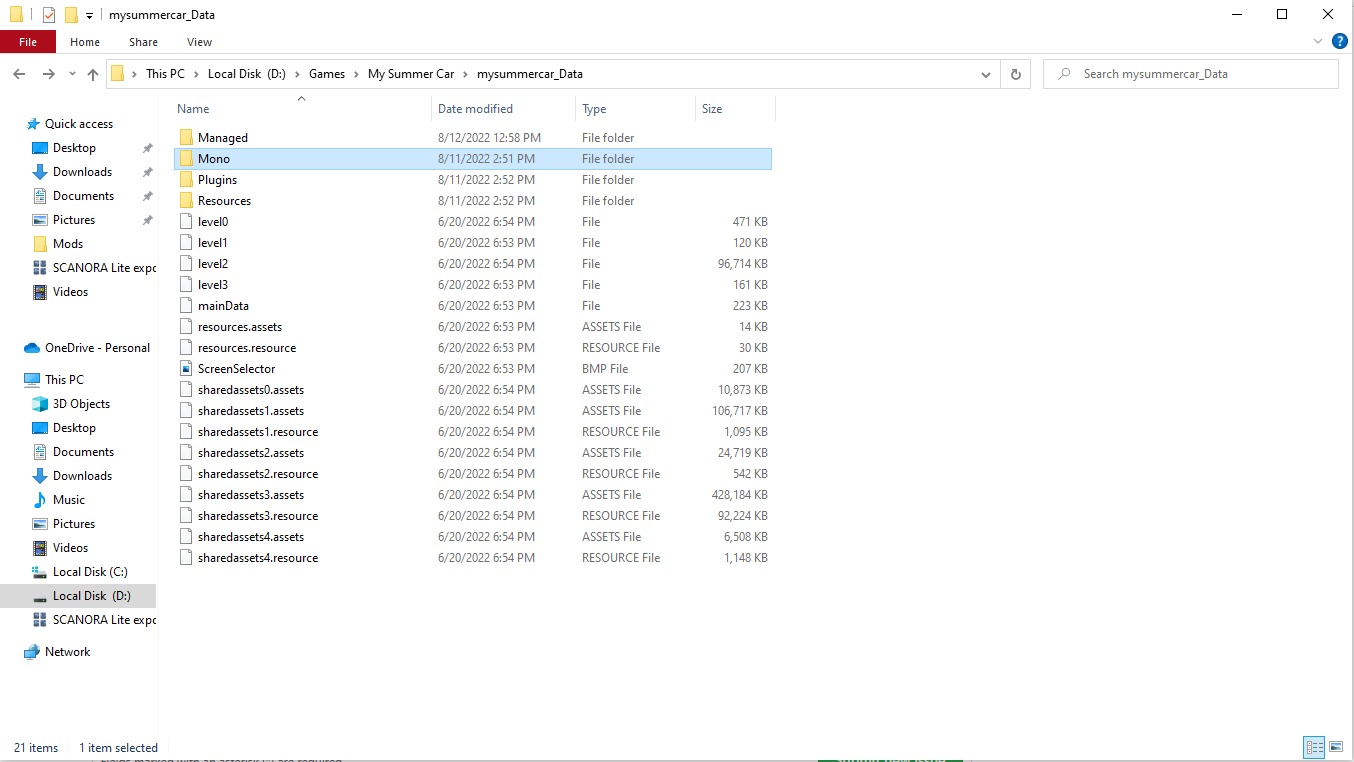Toggle the Details view button
The height and width of the screenshot is (762, 1354).
(1313, 747)
